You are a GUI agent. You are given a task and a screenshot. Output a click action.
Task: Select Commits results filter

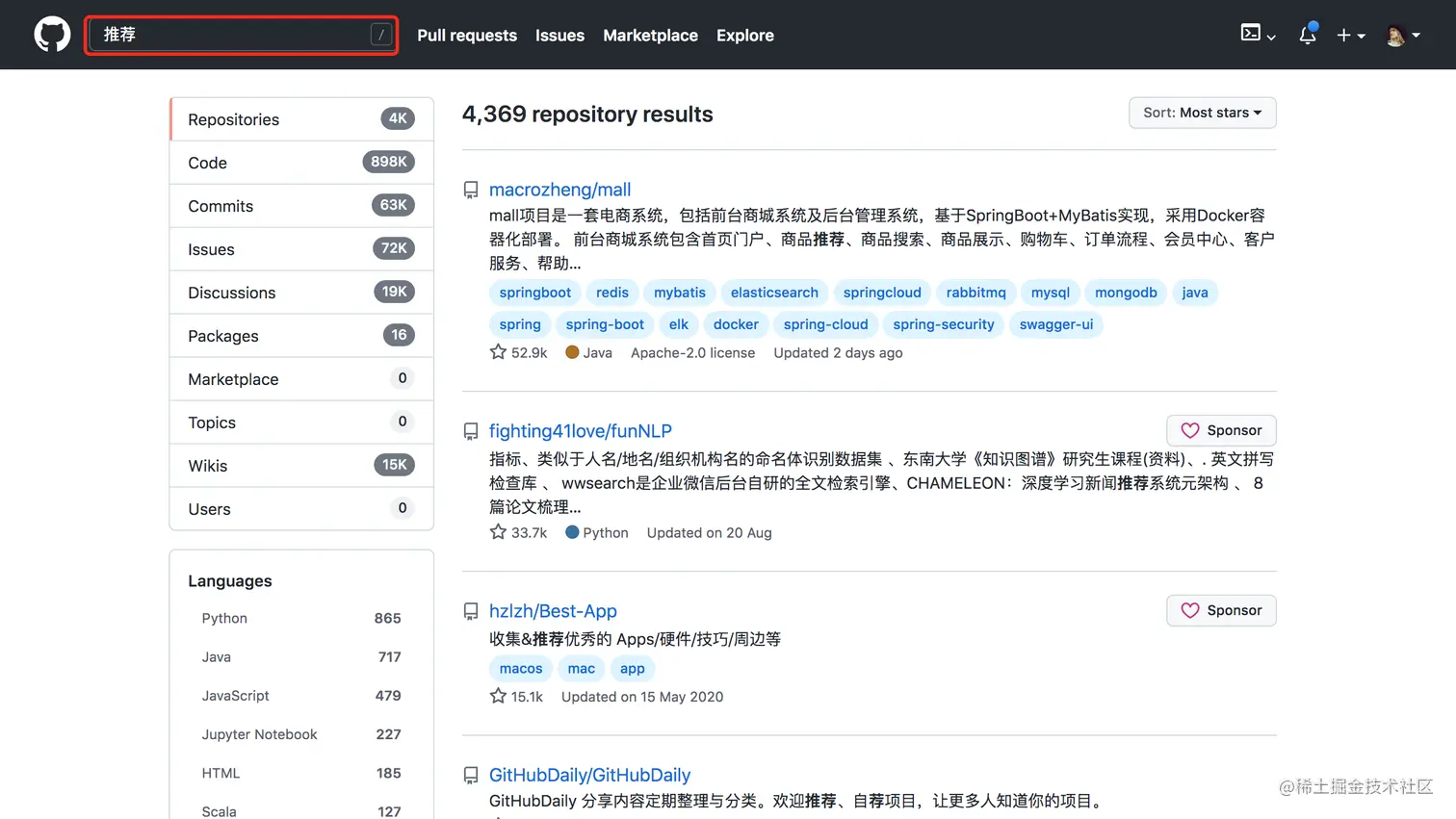click(x=301, y=206)
